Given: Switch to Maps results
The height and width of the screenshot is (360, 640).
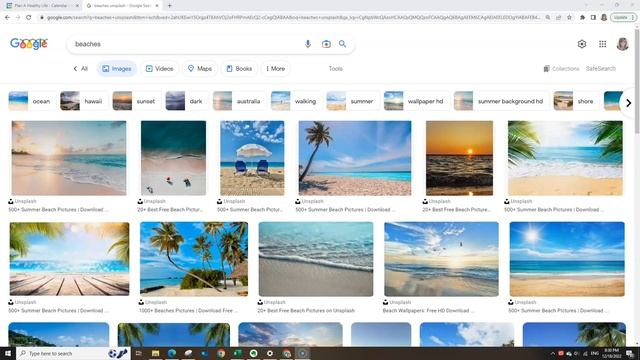Looking at the screenshot, I should pyautogui.click(x=200, y=69).
